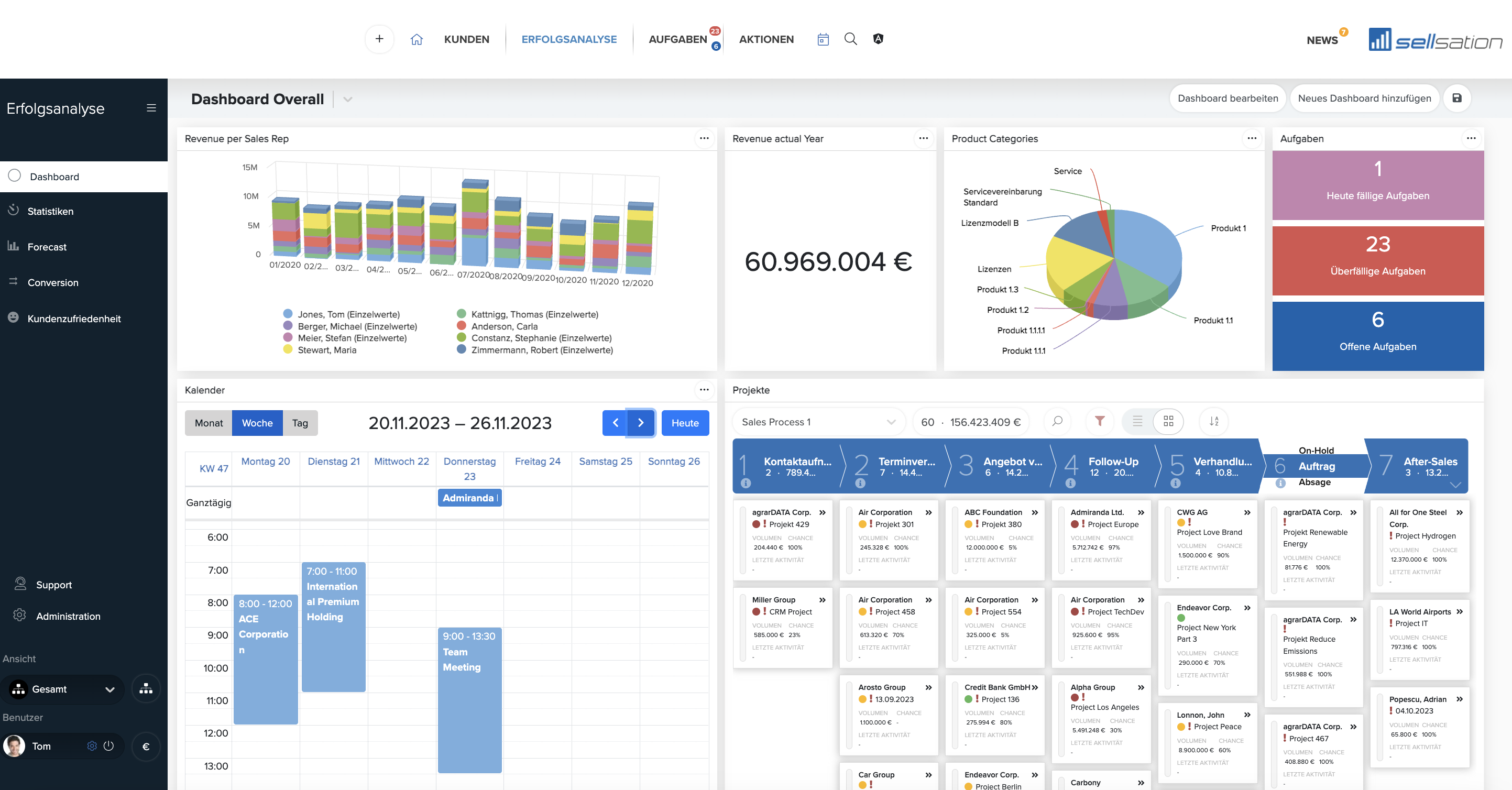Open Product Categories widget options menu
This screenshot has width=1512, height=790.
(1252, 138)
